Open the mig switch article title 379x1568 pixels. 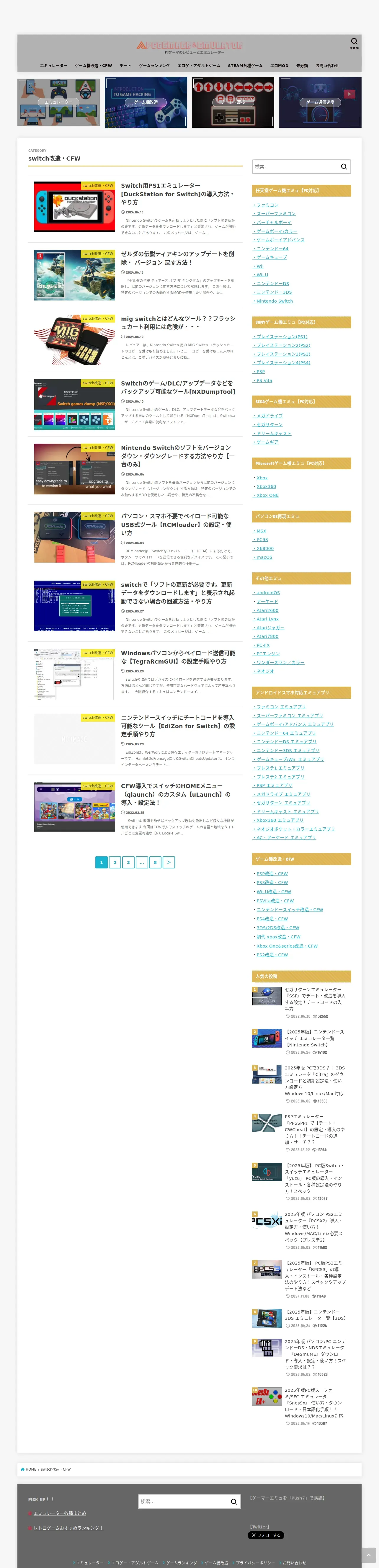[178, 323]
